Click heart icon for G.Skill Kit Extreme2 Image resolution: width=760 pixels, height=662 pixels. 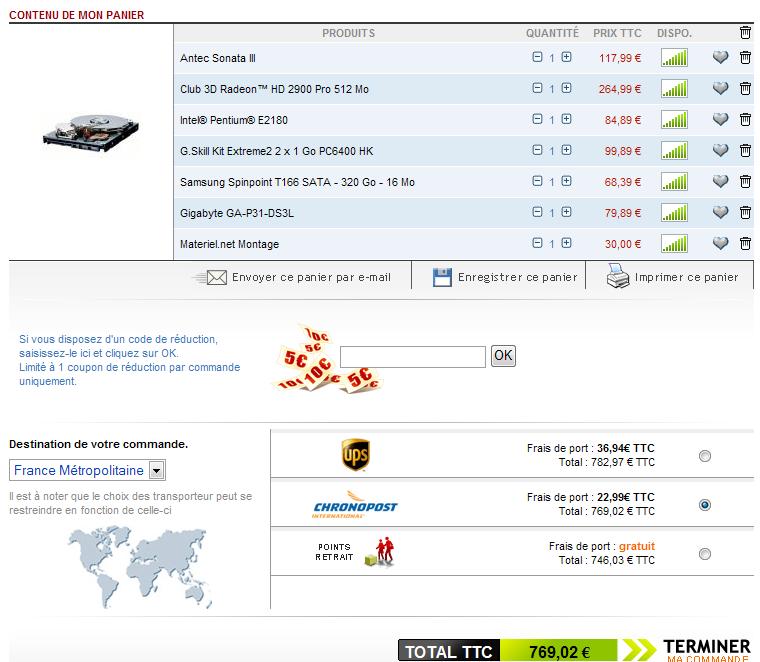[721, 150]
